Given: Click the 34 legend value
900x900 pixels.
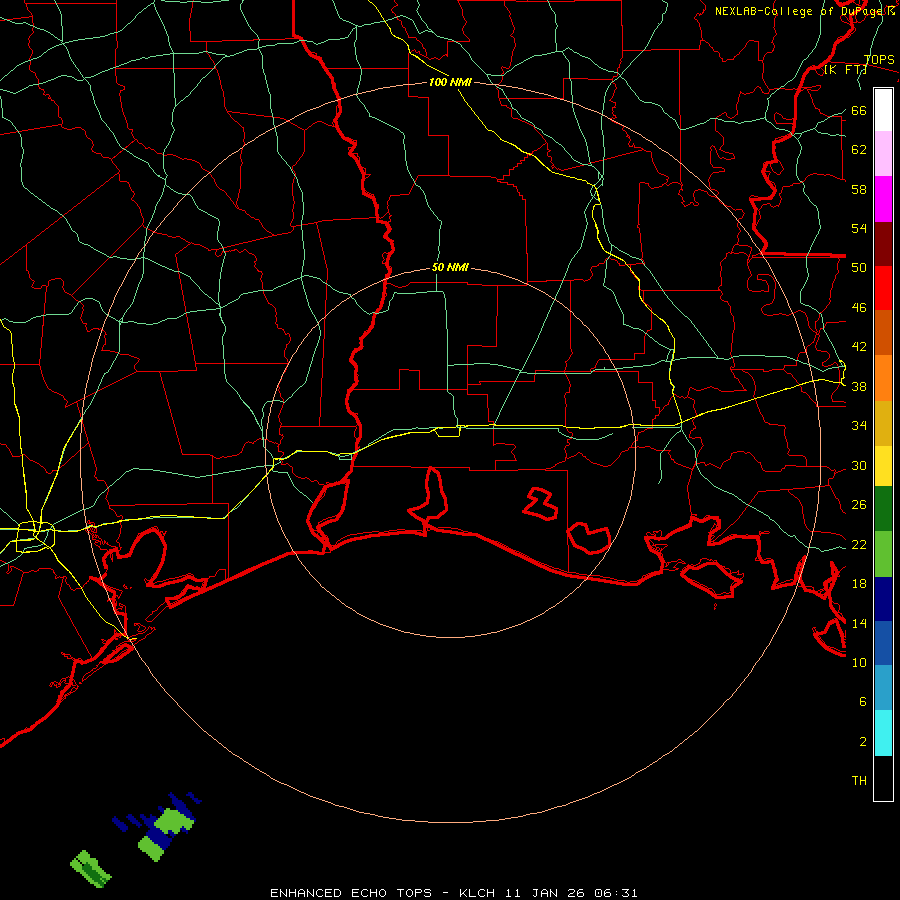Looking at the screenshot, I should pos(859,426).
